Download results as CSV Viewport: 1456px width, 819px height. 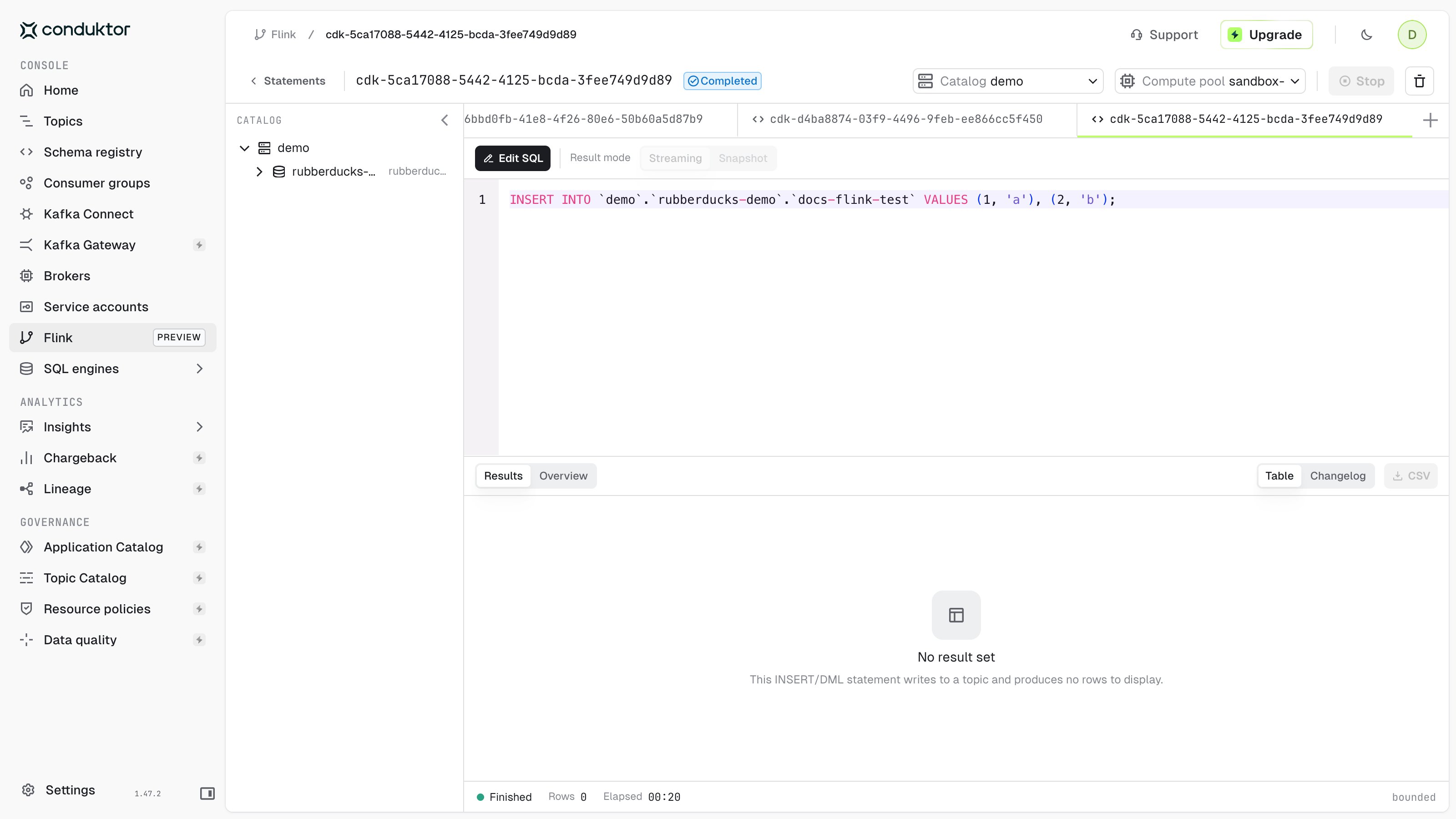coord(1411,476)
